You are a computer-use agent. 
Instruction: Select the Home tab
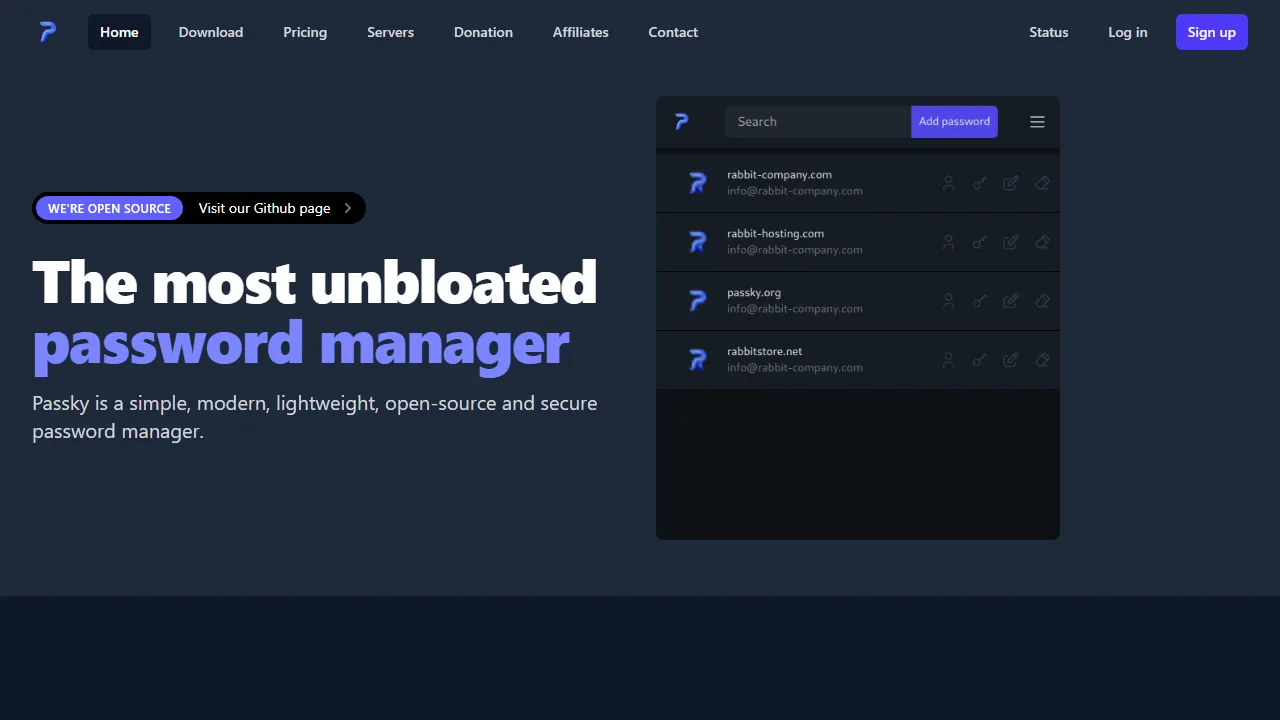tap(119, 32)
